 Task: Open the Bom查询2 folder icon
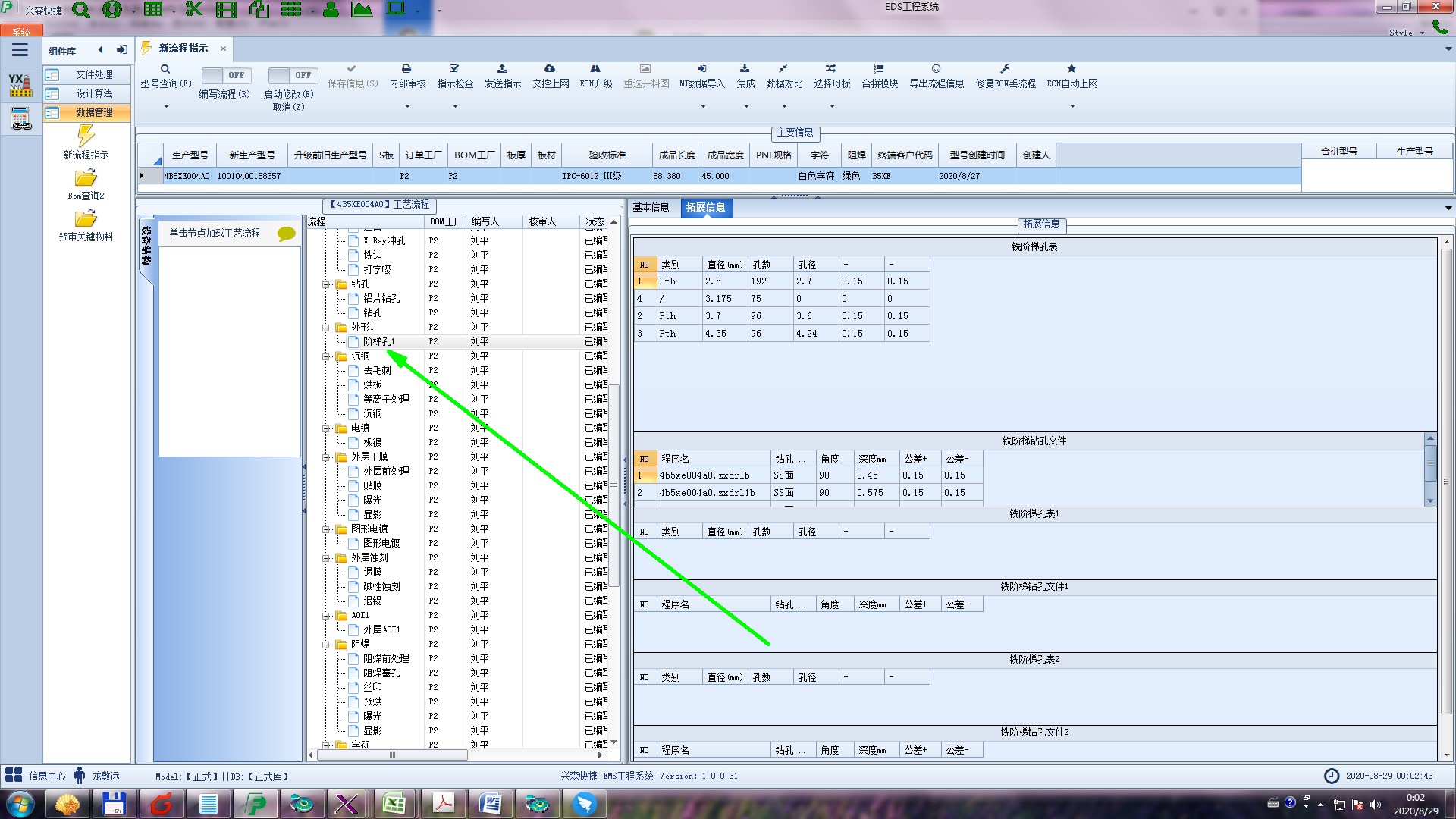pos(86,179)
